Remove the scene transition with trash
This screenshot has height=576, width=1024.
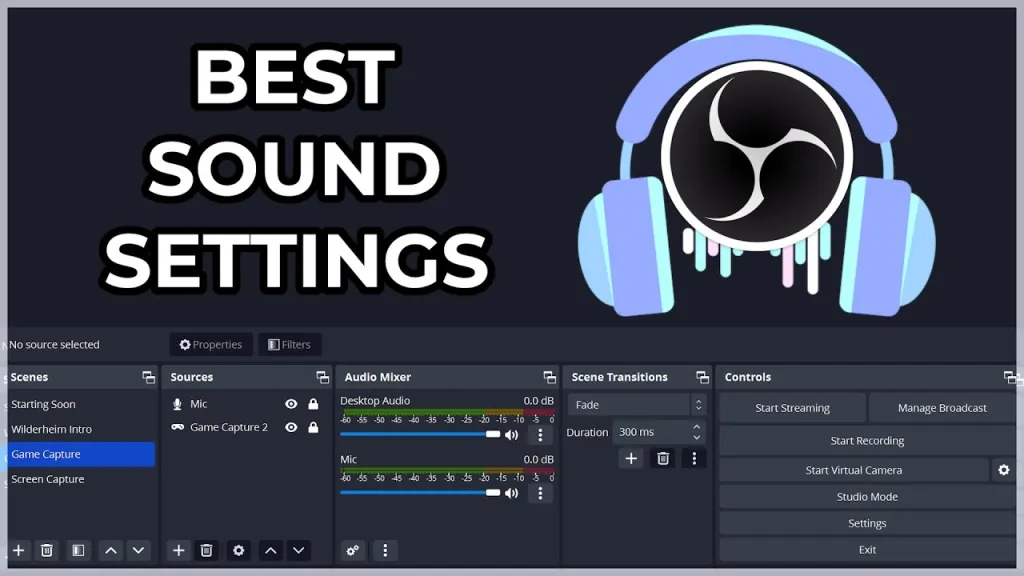663,458
